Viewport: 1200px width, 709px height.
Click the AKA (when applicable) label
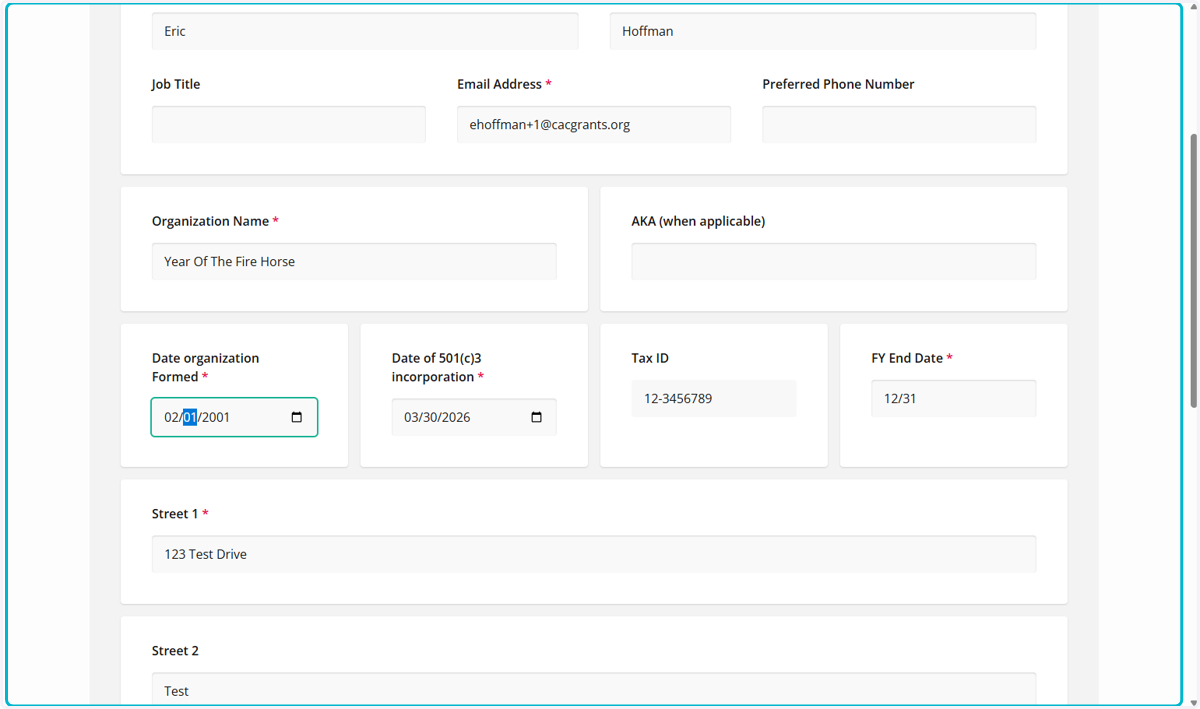point(698,221)
